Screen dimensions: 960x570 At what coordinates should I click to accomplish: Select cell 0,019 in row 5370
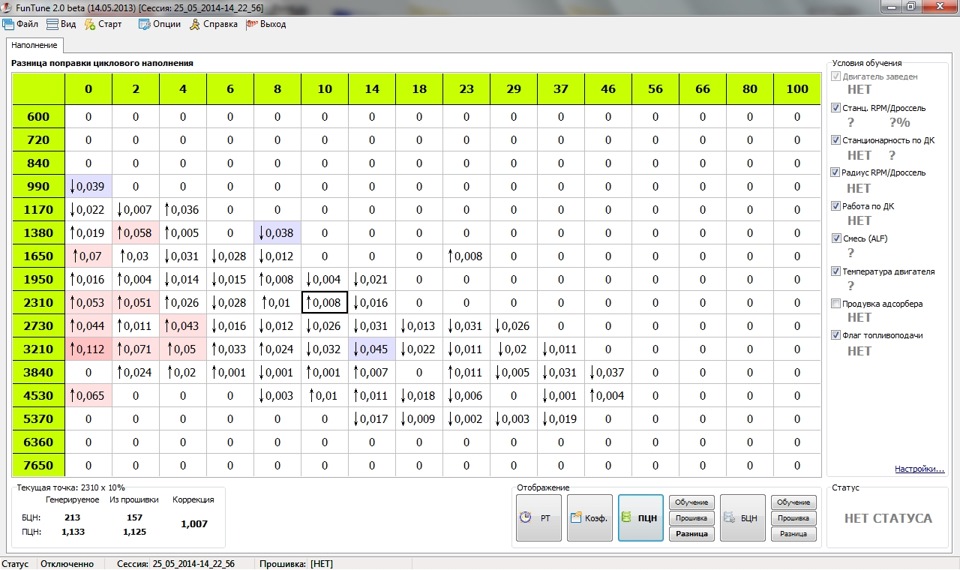561,419
